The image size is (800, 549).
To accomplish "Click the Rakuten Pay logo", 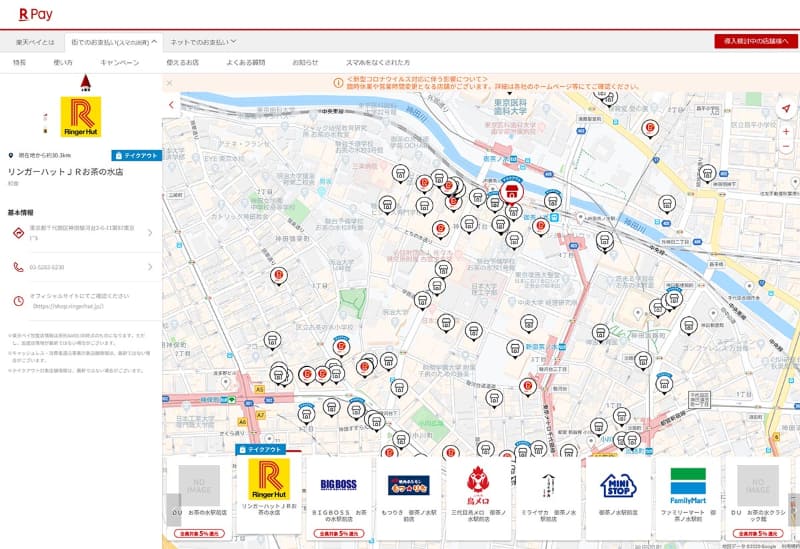I will tap(35, 14).
